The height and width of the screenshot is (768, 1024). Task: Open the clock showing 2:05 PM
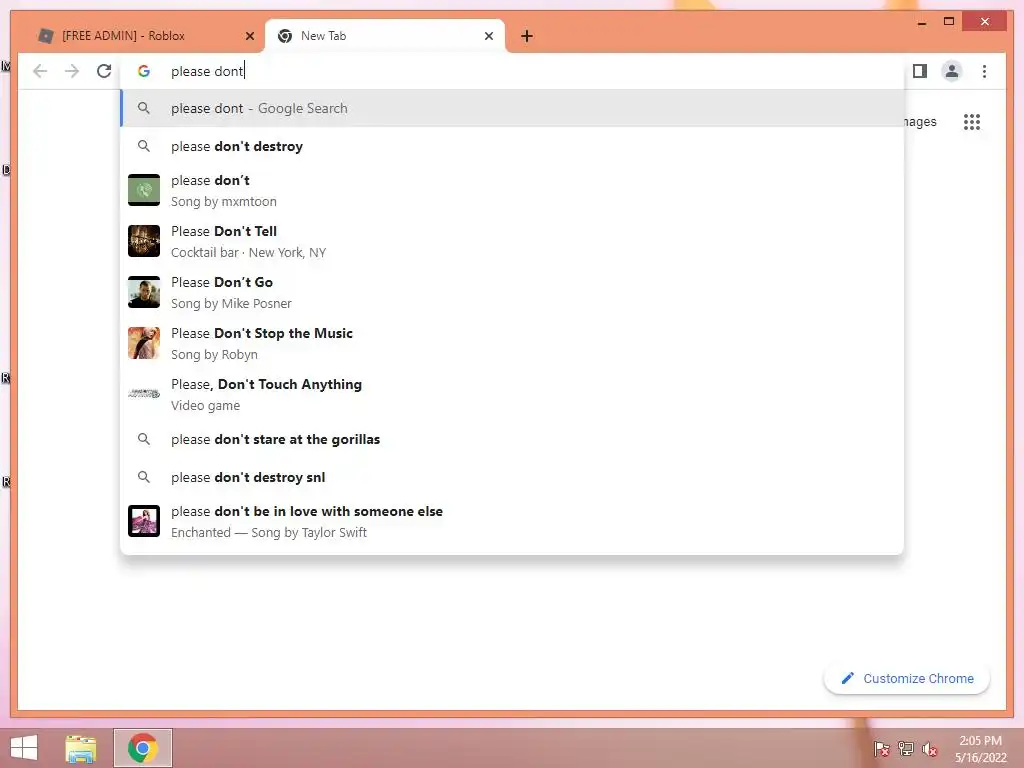tap(980, 749)
